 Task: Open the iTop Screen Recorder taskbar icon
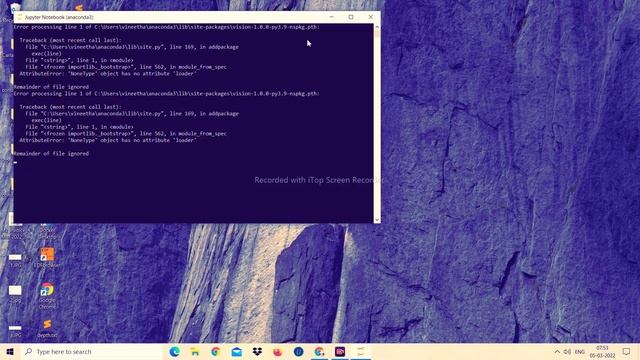click(x=340, y=351)
